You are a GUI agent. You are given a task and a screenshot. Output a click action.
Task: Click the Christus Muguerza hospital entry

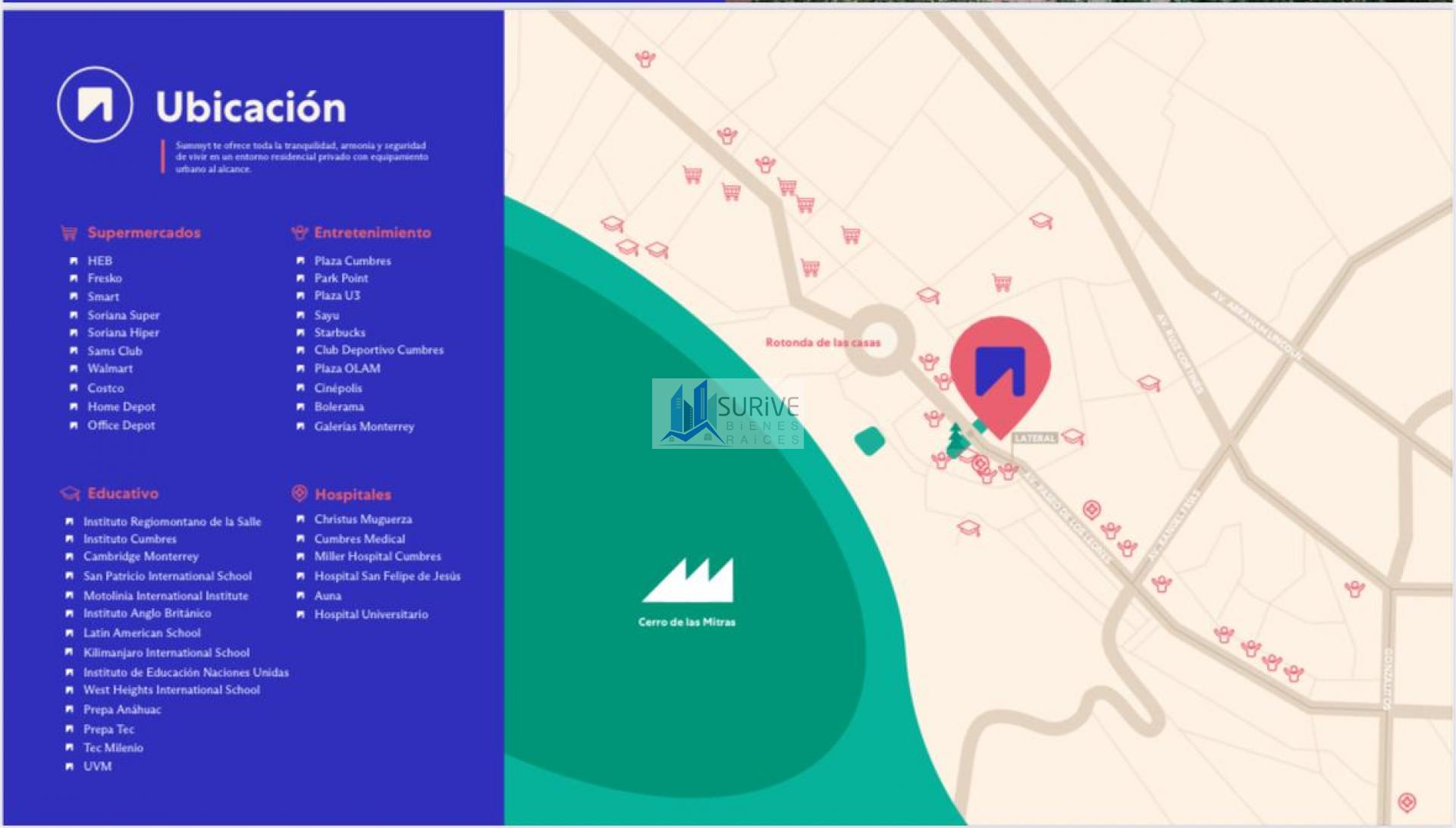(x=363, y=519)
